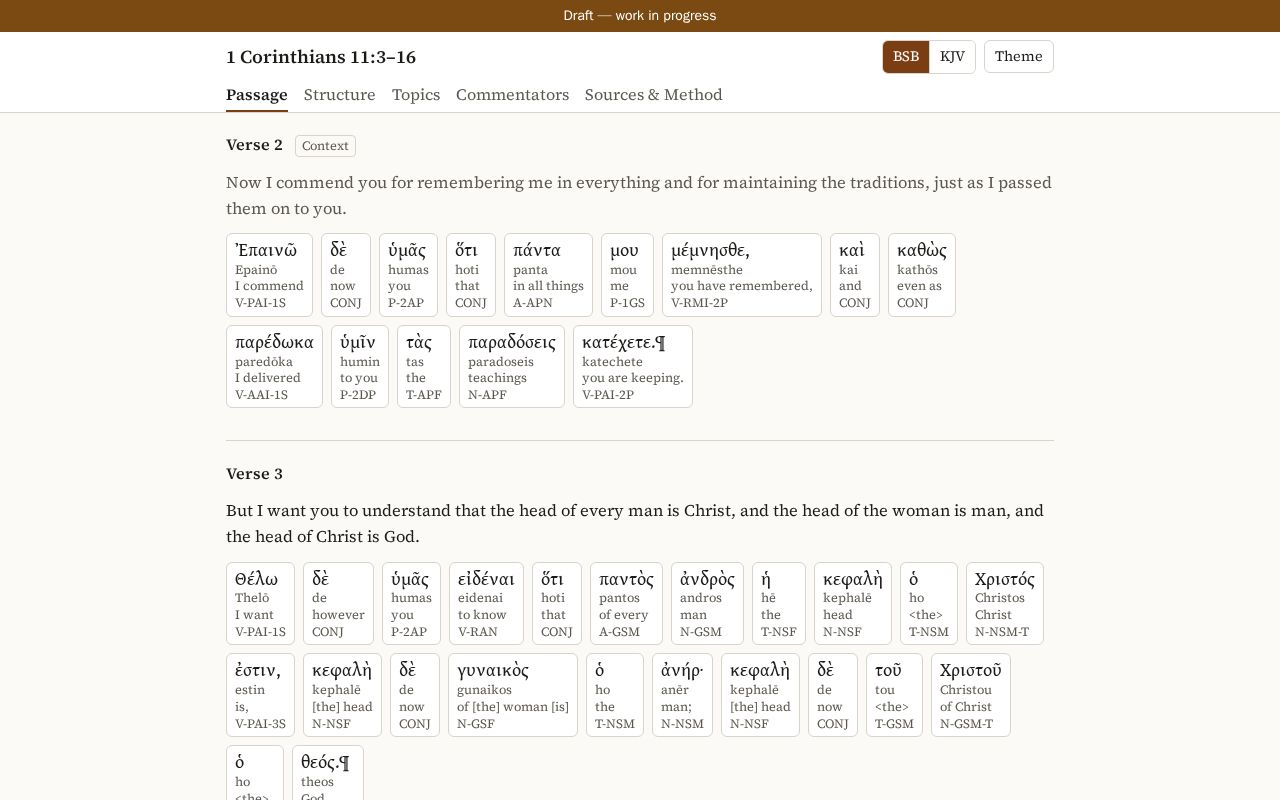
Task: Click the 'Draft — work in progress' banner text
Action: tap(640, 16)
